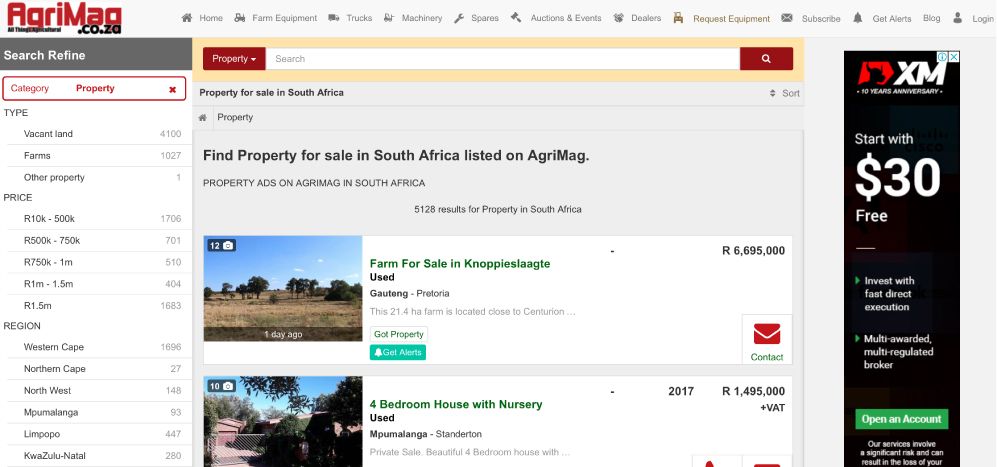Open the Sort options
The width and height of the screenshot is (997, 467).
click(785, 93)
